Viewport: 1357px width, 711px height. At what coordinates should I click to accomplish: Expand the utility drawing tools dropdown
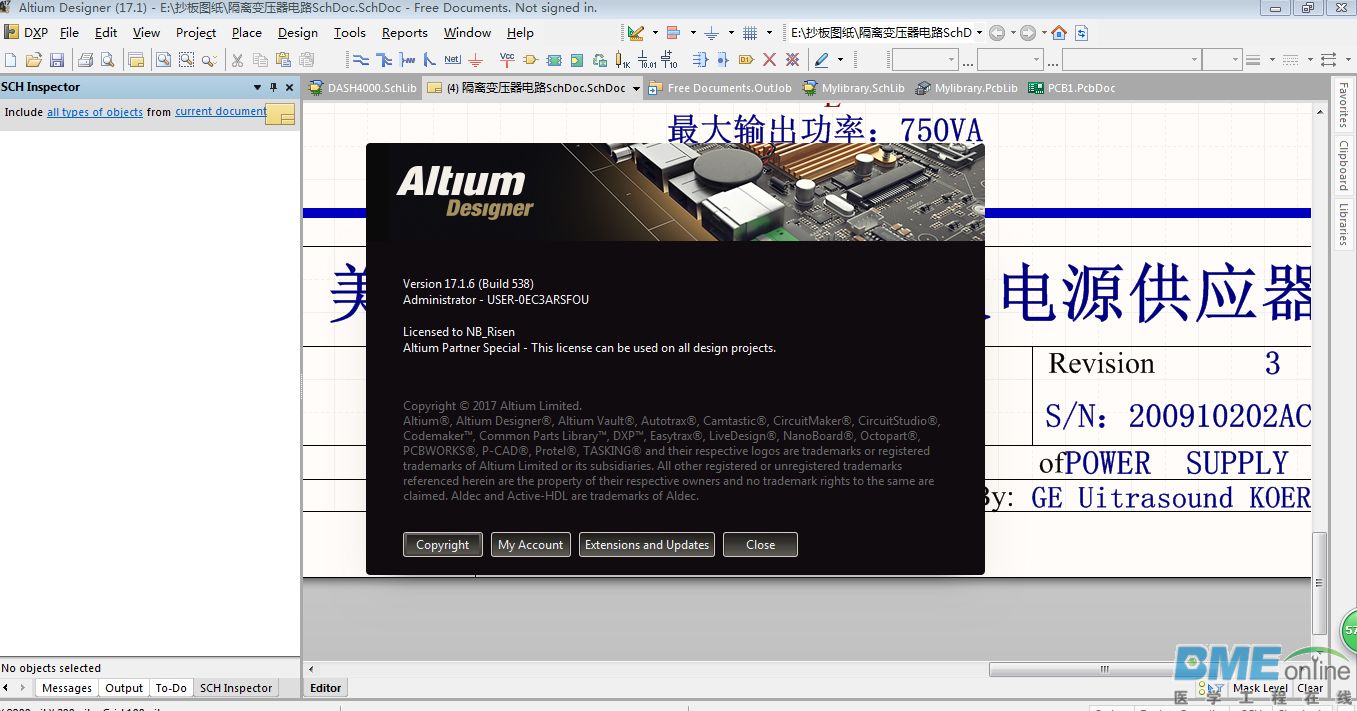[655, 32]
